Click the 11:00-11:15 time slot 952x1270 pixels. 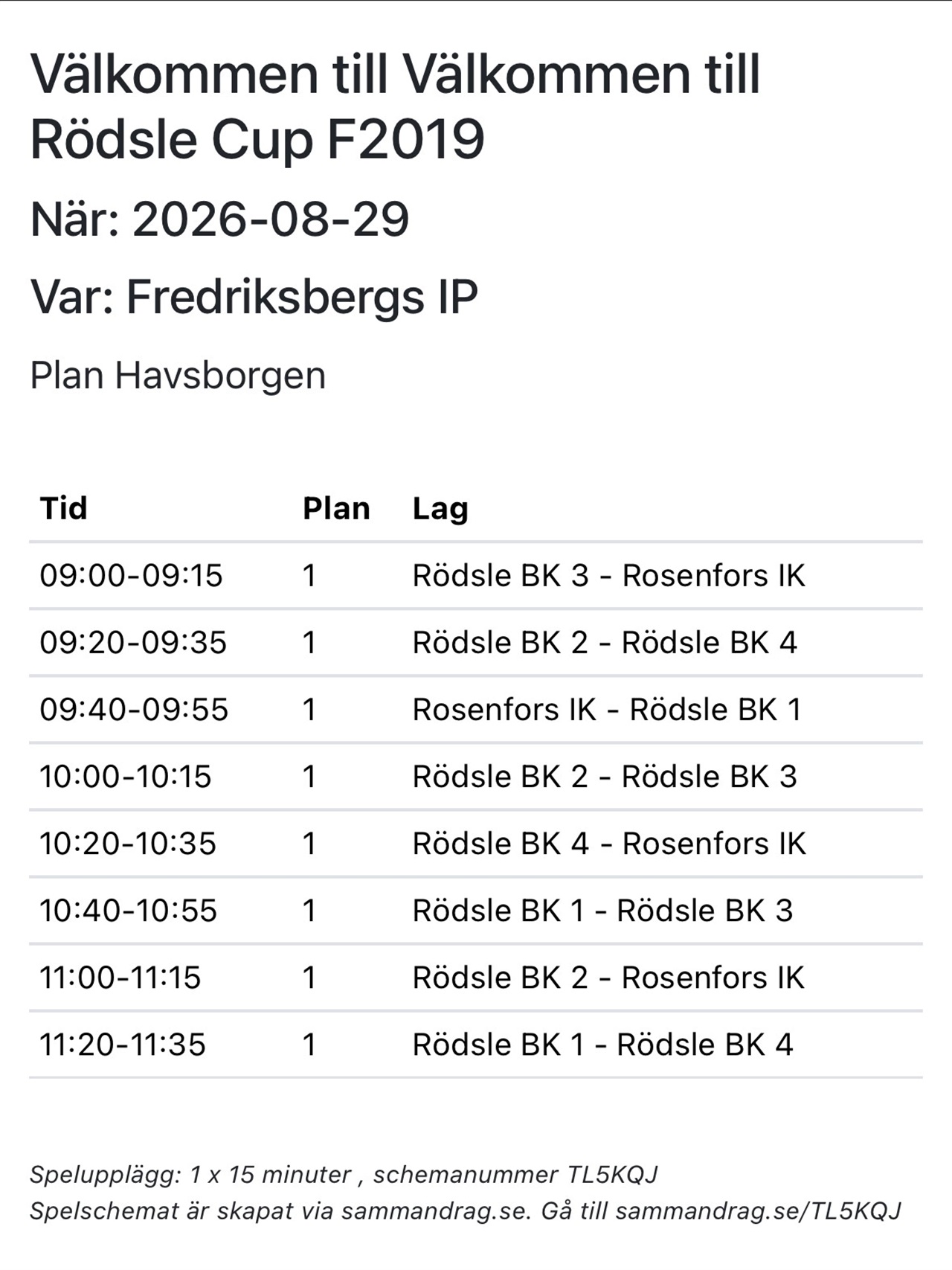pos(120,978)
